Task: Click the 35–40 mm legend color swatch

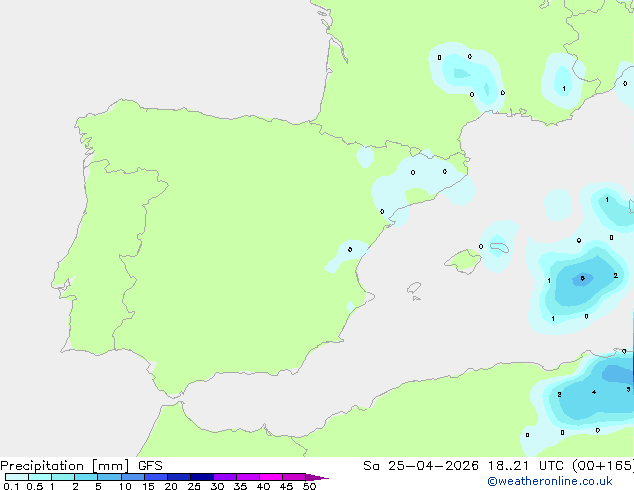Action: tap(248, 477)
